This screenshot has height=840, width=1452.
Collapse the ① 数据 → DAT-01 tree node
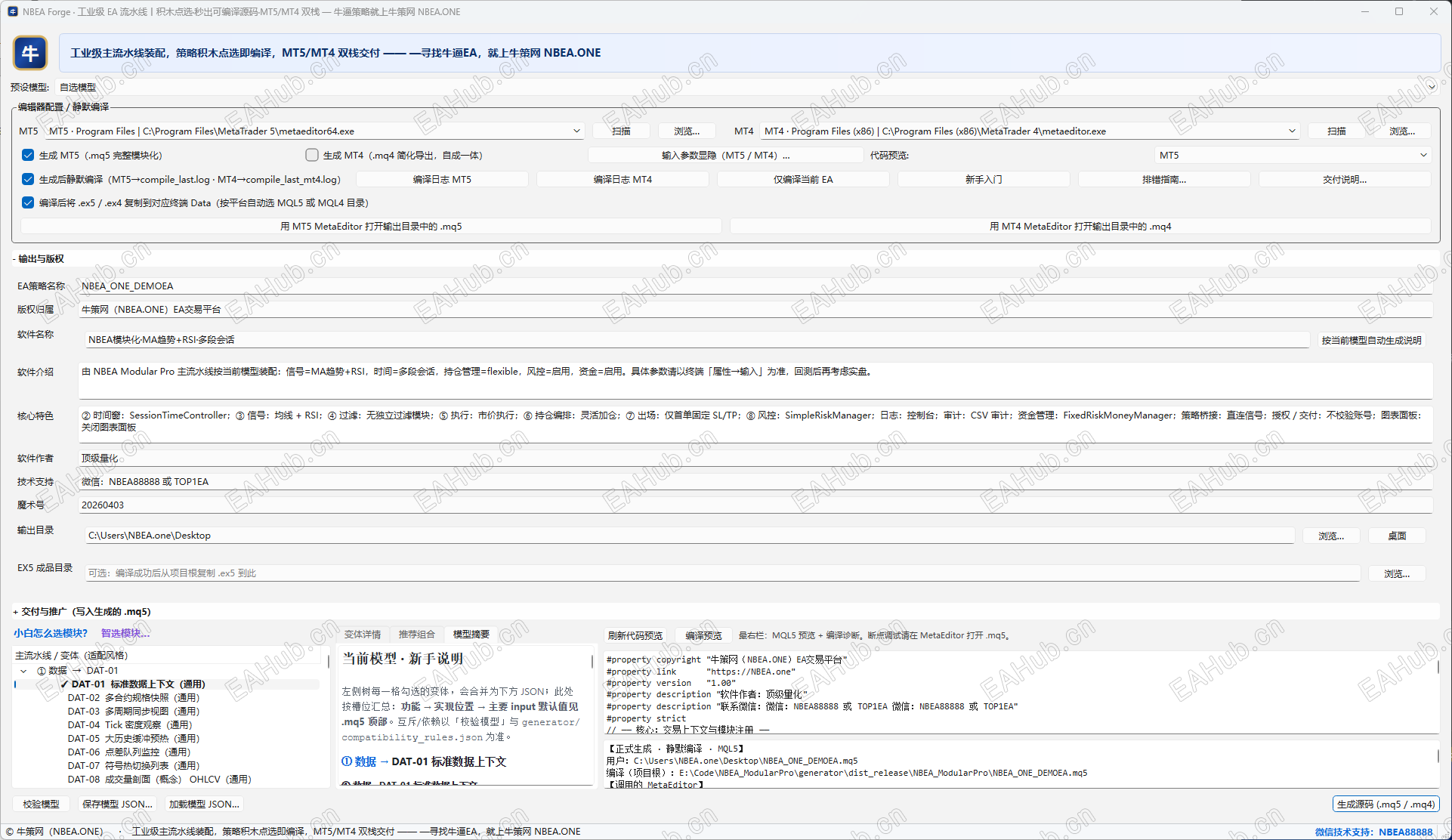click(23, 671)
